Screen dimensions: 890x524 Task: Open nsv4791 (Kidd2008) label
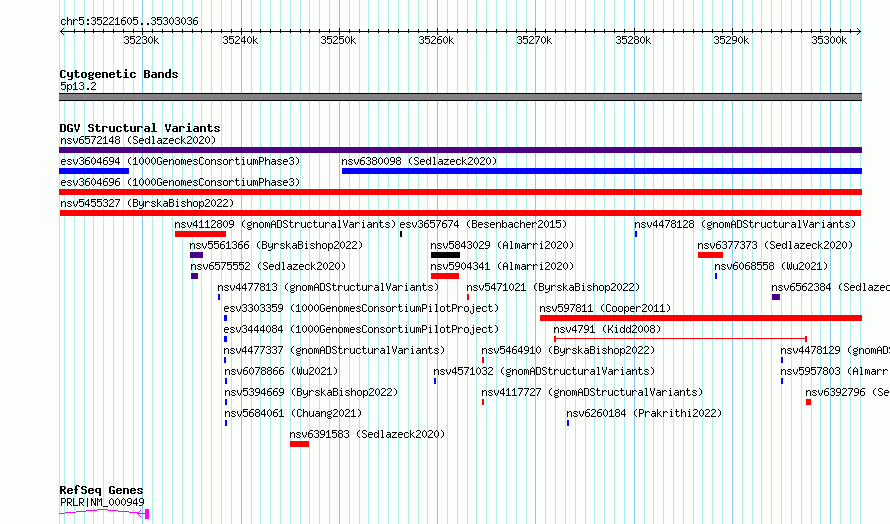click(x=607, y=329)
